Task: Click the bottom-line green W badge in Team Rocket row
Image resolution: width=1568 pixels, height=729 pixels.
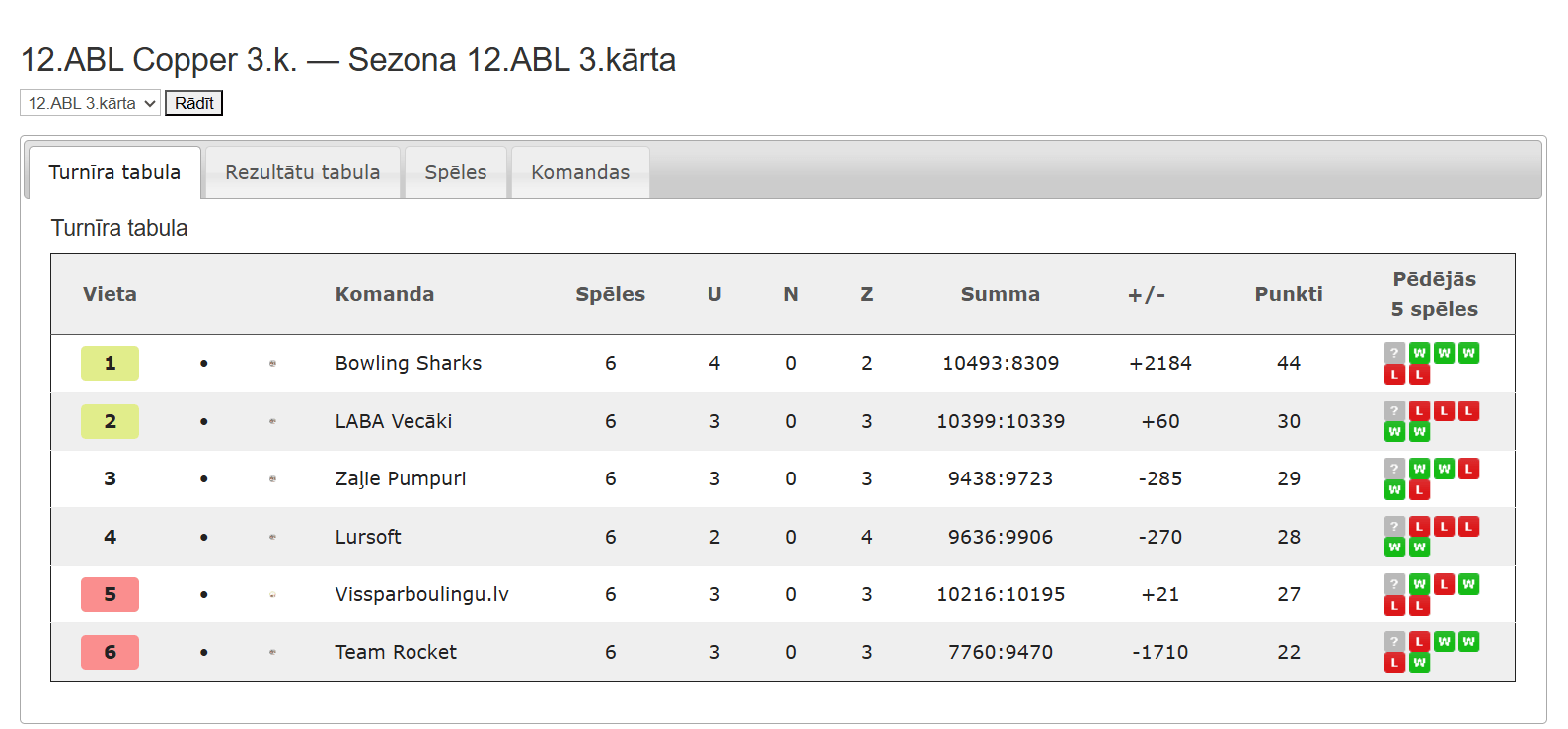Action: click(x=1419, y=663)
